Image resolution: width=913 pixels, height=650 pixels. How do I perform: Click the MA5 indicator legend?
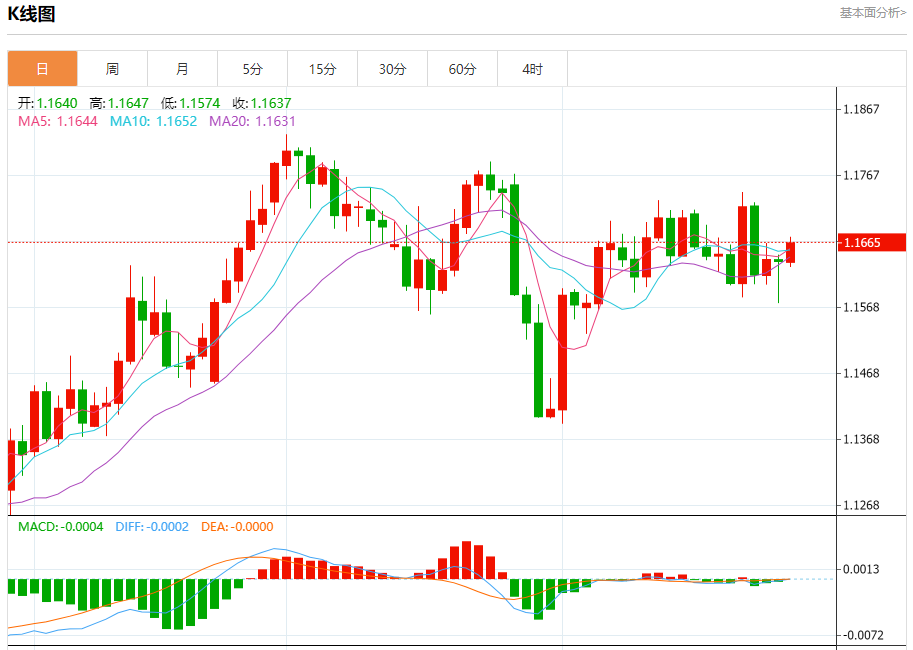58,121
